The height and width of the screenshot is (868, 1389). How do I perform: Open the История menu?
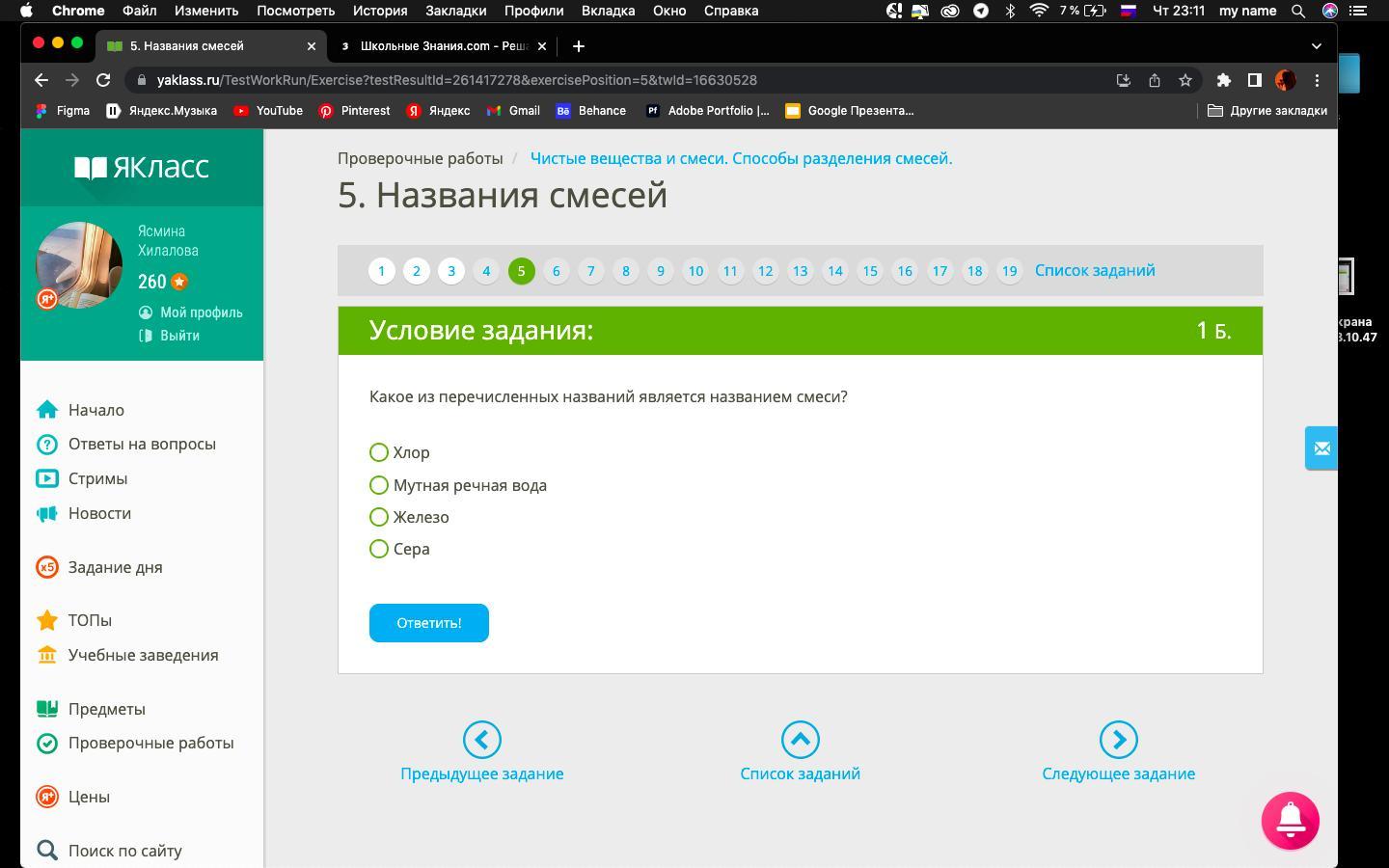coord(380,11)
